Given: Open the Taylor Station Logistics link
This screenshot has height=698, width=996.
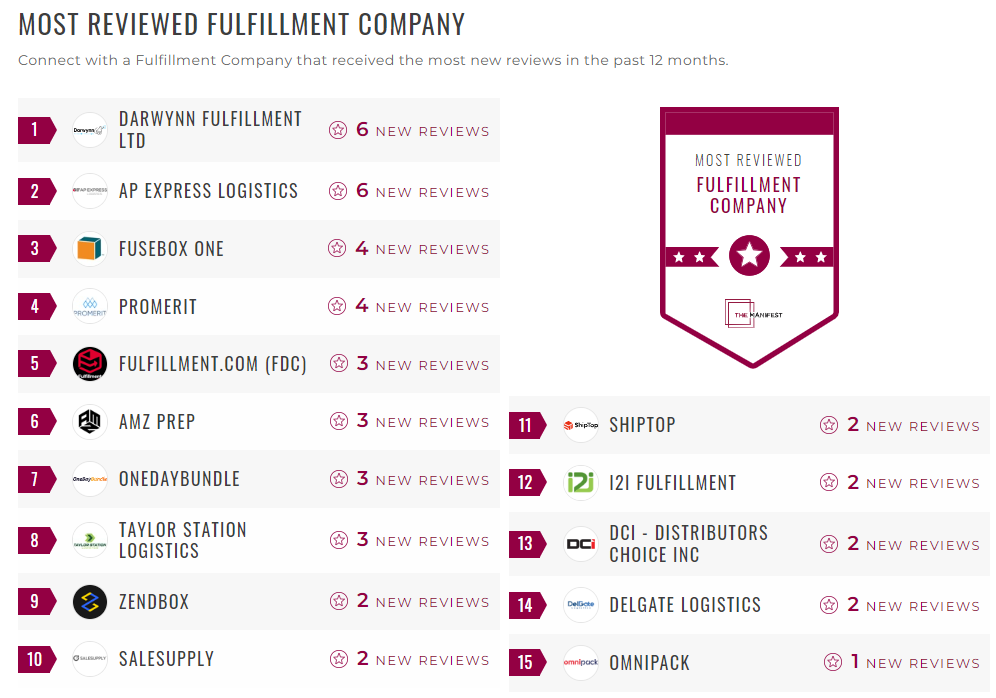Looking at the screenshot, I should tap(182, 540).
